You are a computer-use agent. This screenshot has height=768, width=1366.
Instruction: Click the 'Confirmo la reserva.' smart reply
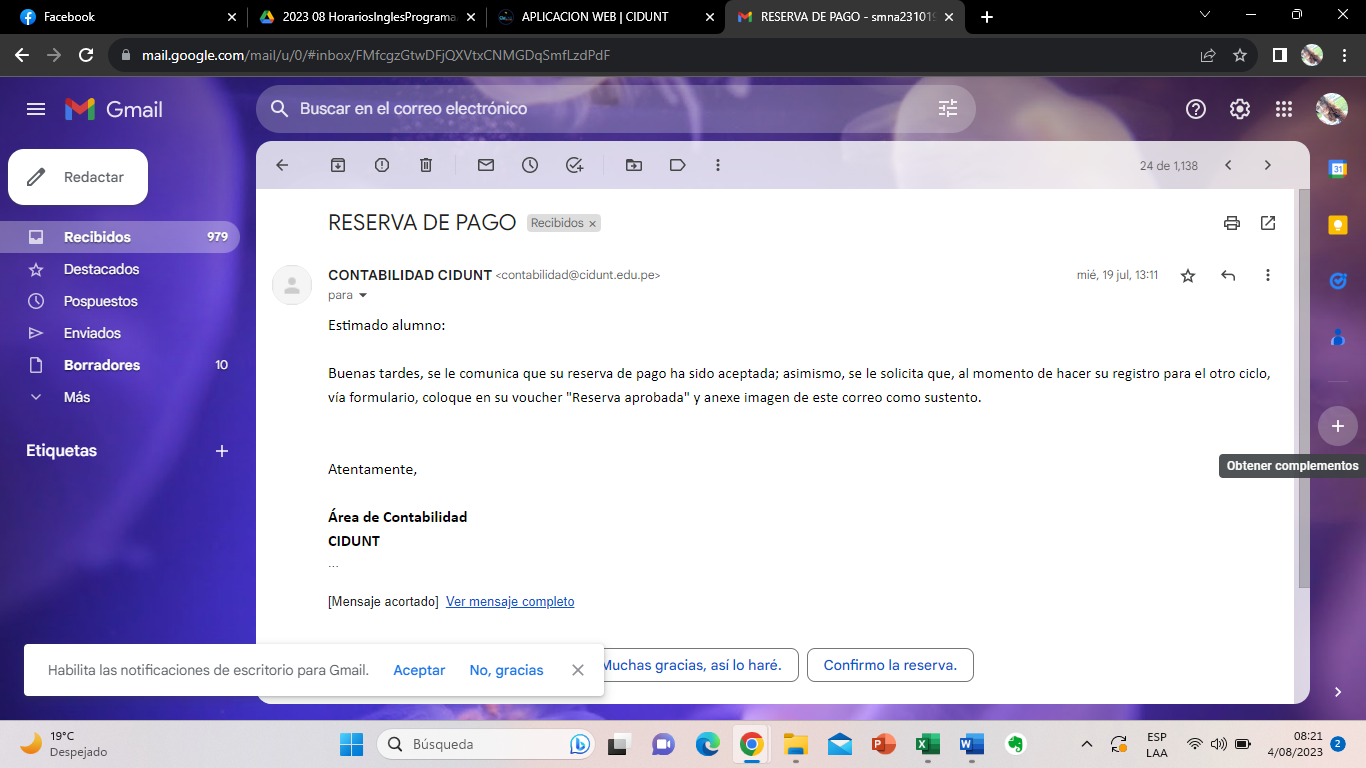tap(890, 665)
